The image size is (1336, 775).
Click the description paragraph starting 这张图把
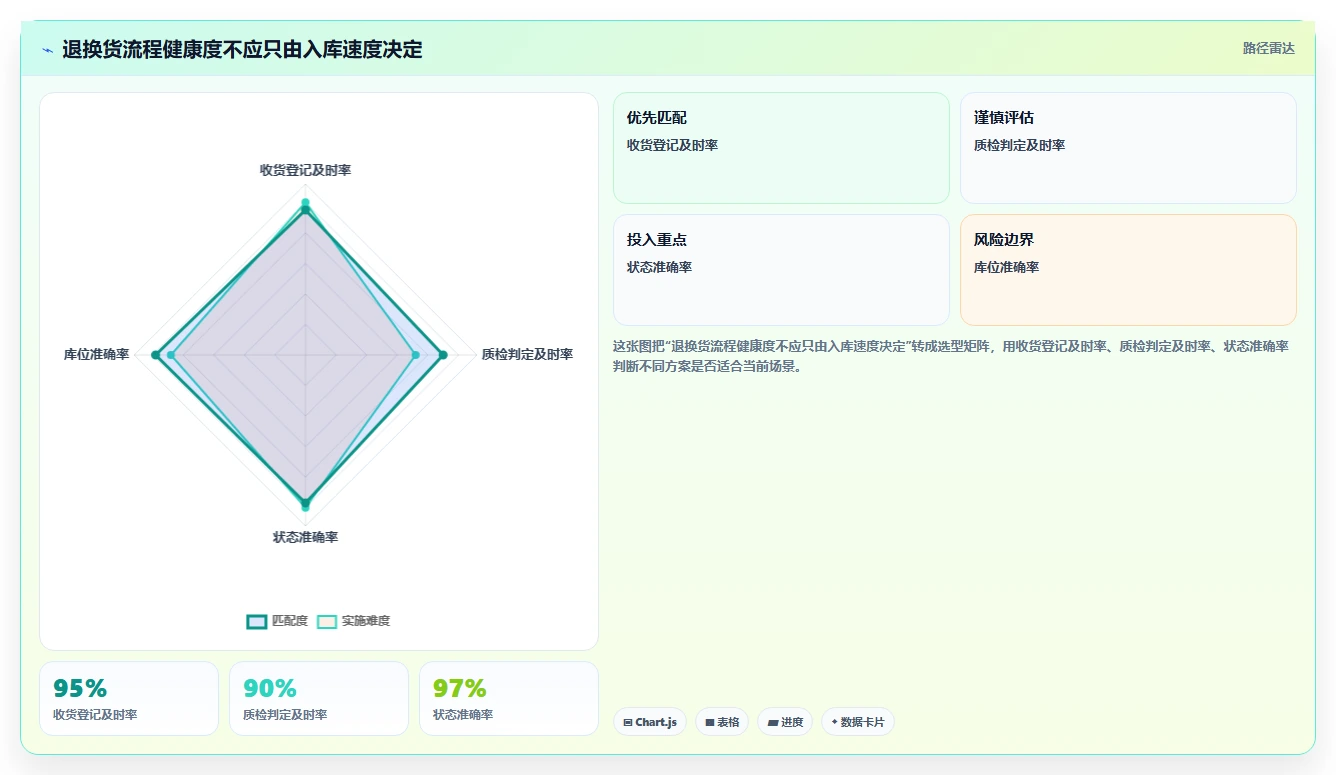[x=950, y=356]
